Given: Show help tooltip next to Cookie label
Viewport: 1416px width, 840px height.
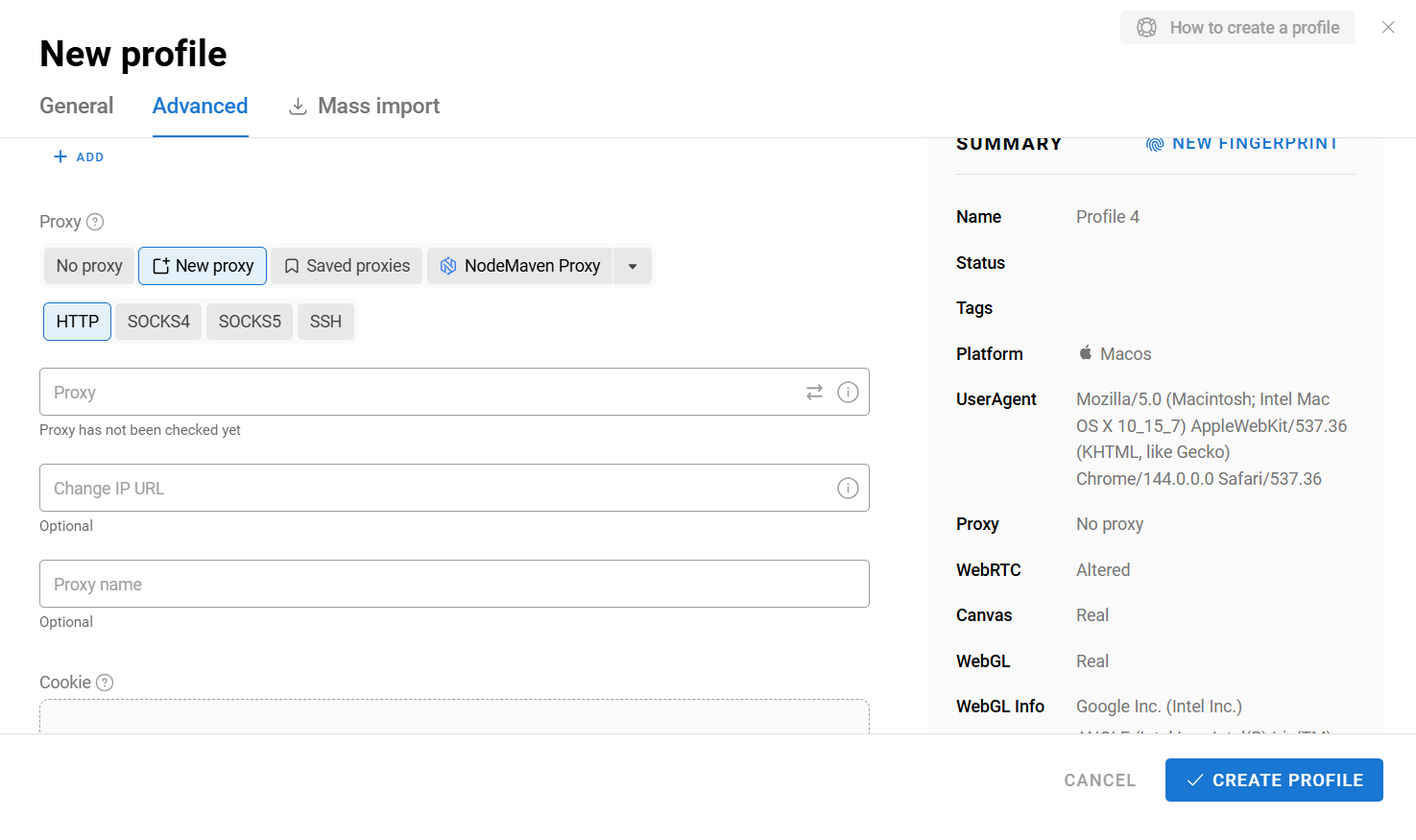Looking at the screenshot, I should tap(105, 683).
